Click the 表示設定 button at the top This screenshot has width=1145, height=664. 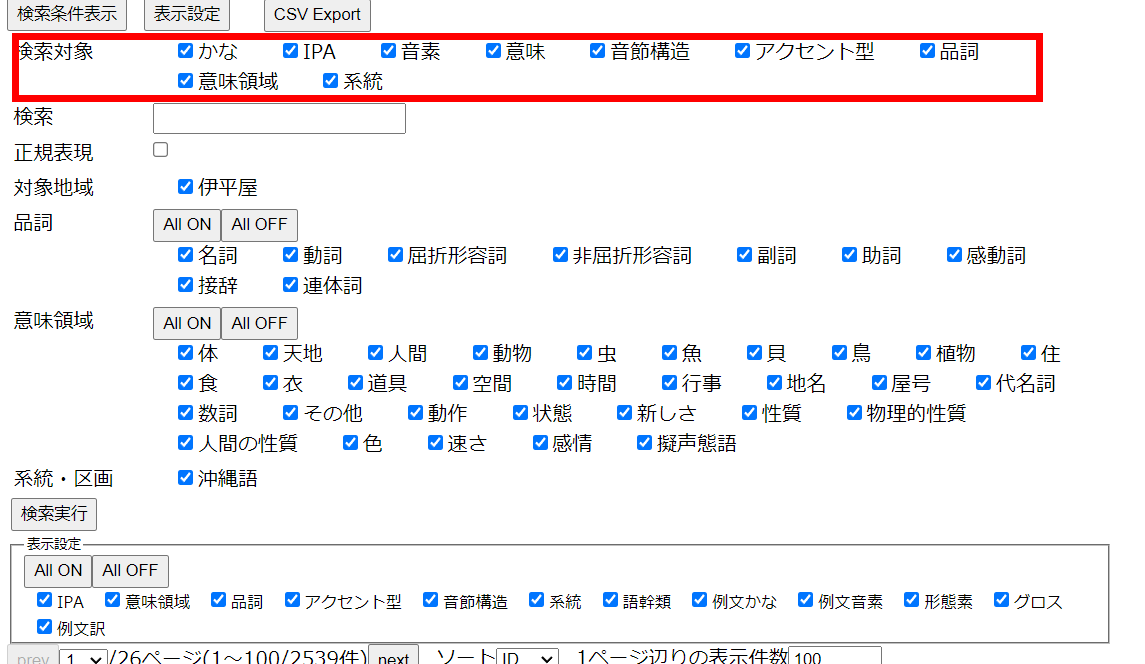(x=187, y=15)
